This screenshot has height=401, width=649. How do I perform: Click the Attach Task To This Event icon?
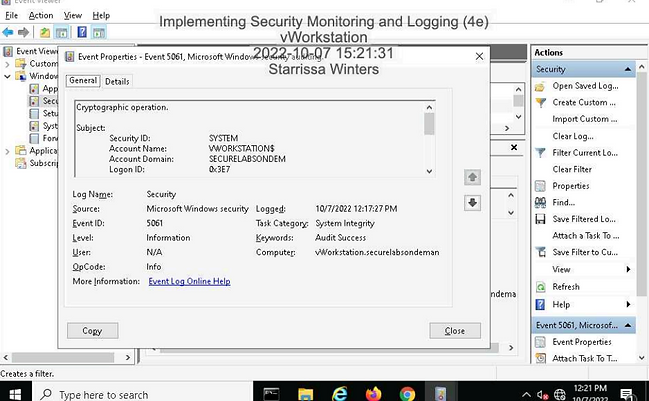click(x=540, y=358)
